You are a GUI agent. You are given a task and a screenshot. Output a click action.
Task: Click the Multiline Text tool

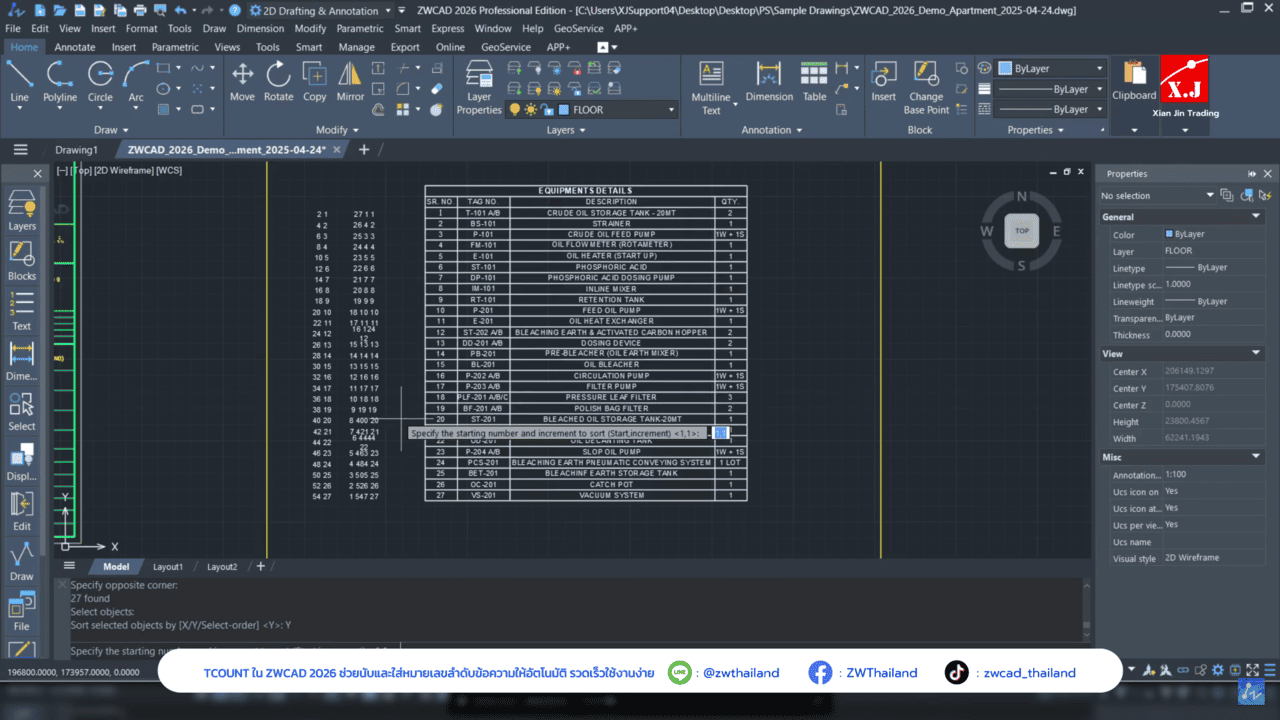[x=711, y=86]
